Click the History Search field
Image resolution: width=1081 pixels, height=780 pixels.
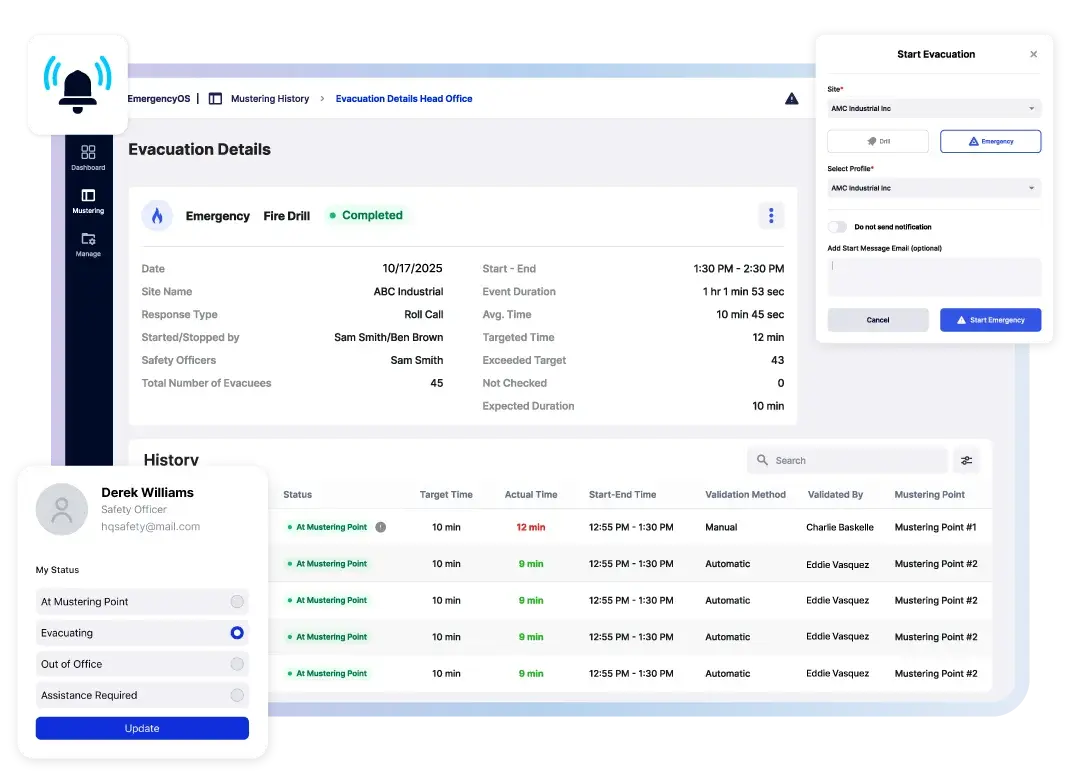(x=847, y=460)
